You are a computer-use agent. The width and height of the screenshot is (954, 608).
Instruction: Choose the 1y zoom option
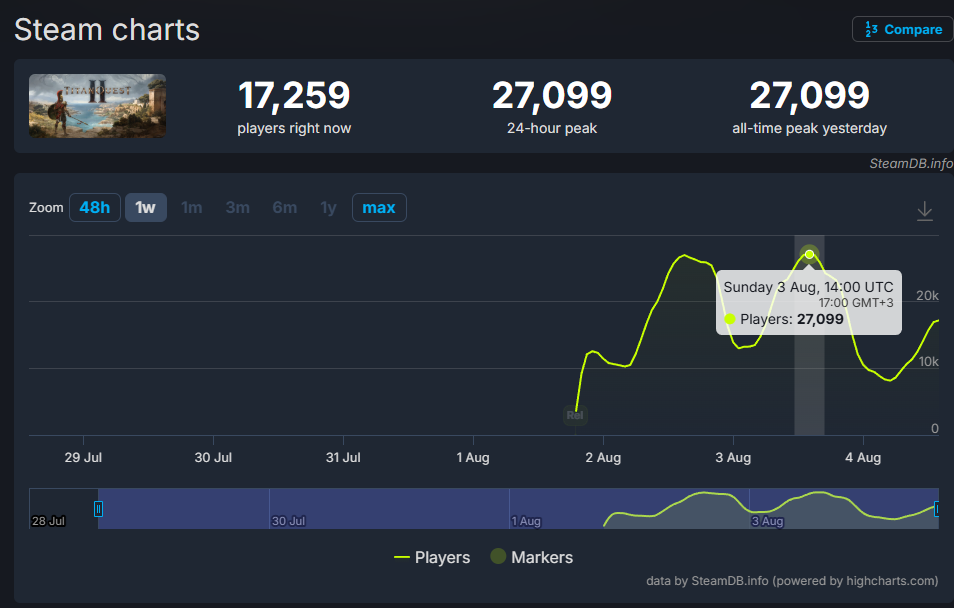[x=329, y=208]
